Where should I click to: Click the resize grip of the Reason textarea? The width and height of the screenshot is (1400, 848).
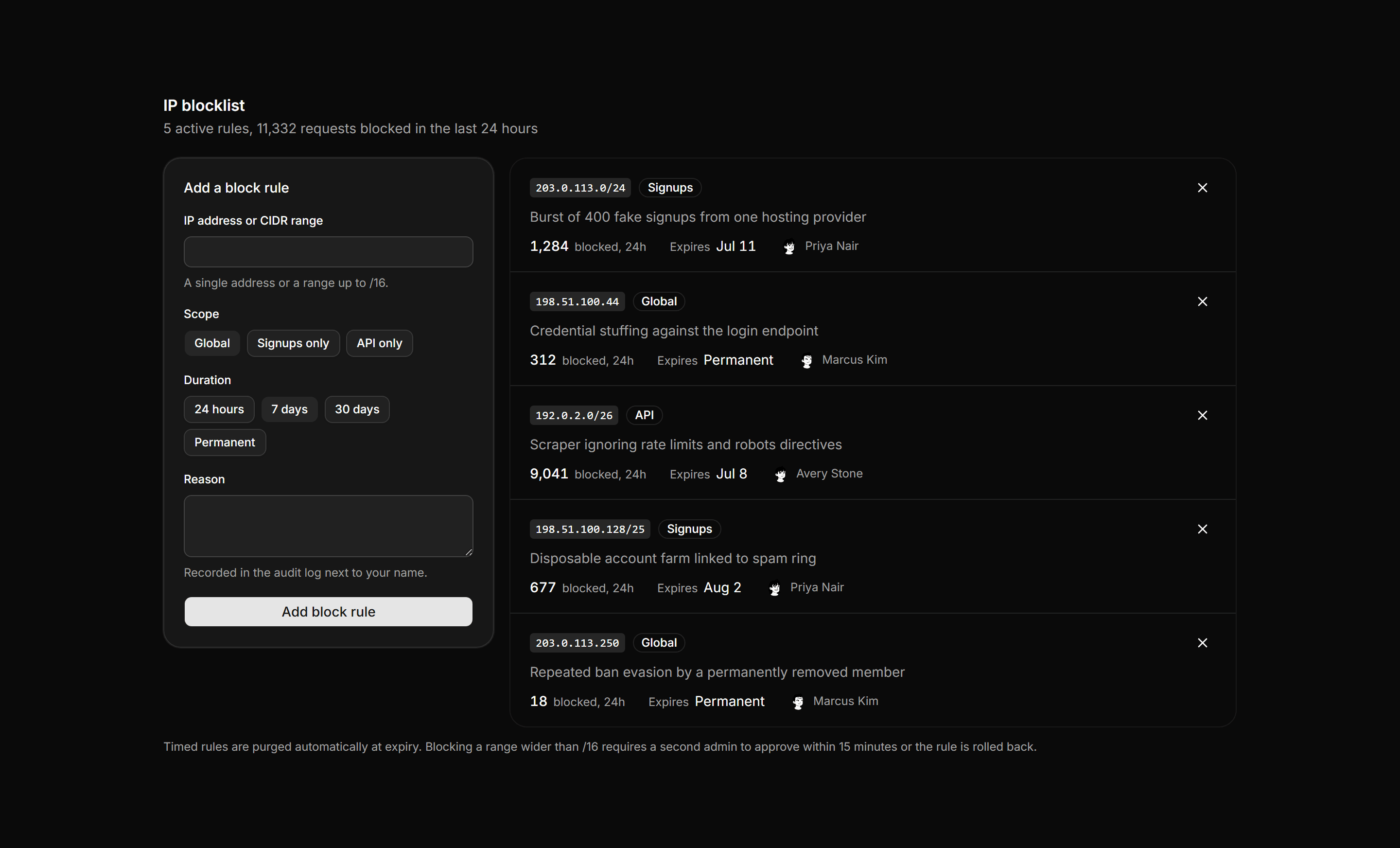[x=468, y=552]
